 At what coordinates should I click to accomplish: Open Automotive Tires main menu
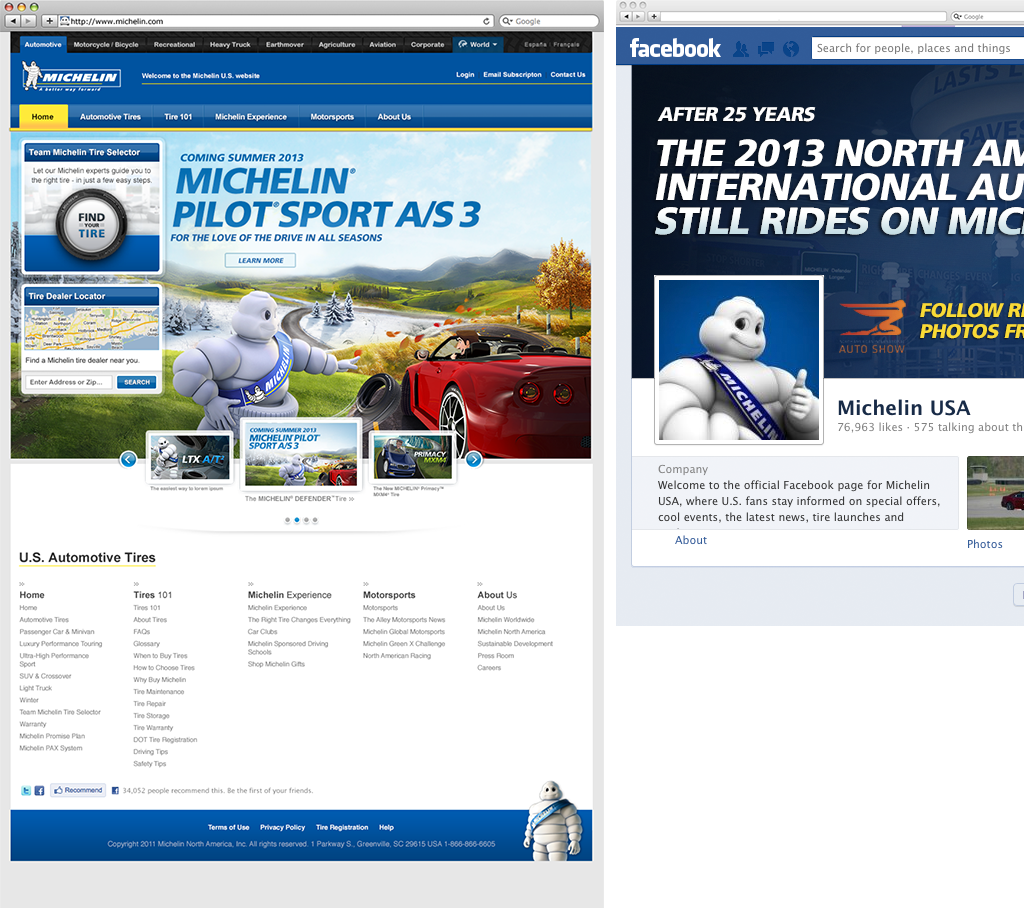[x=110, y=116]
